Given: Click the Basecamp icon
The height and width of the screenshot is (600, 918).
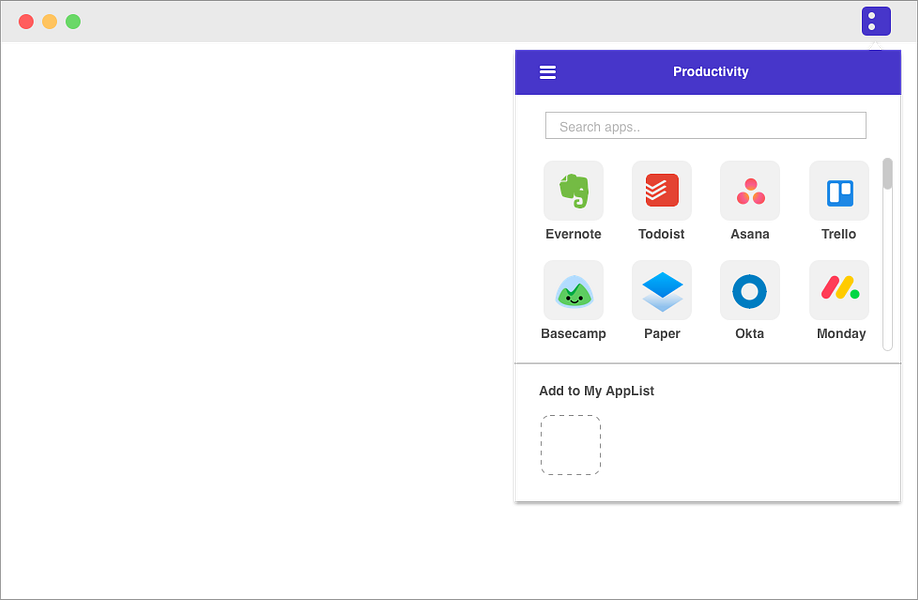Looking at the screenshot, I should [573, 290].
